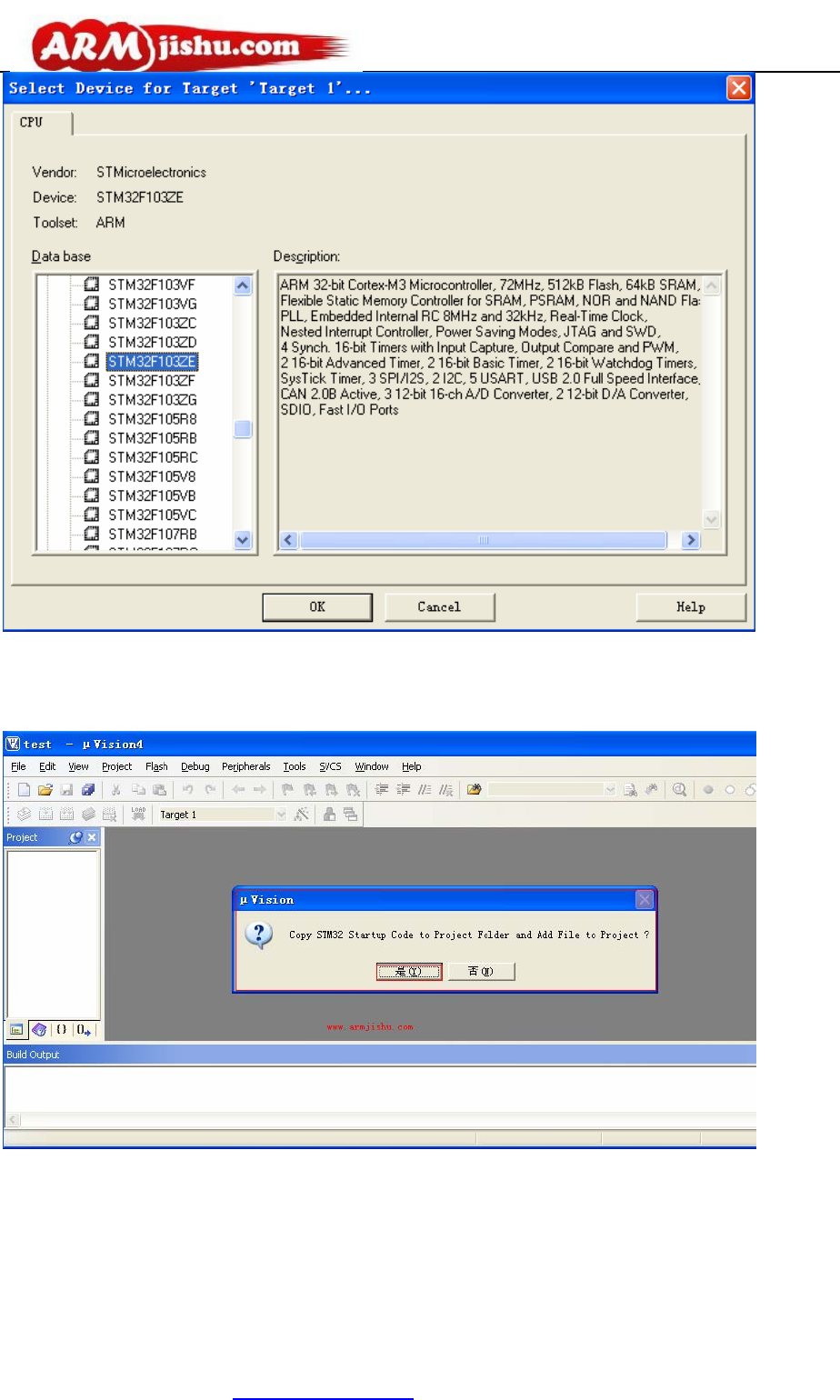Open the Debug menu

point(195,766)
